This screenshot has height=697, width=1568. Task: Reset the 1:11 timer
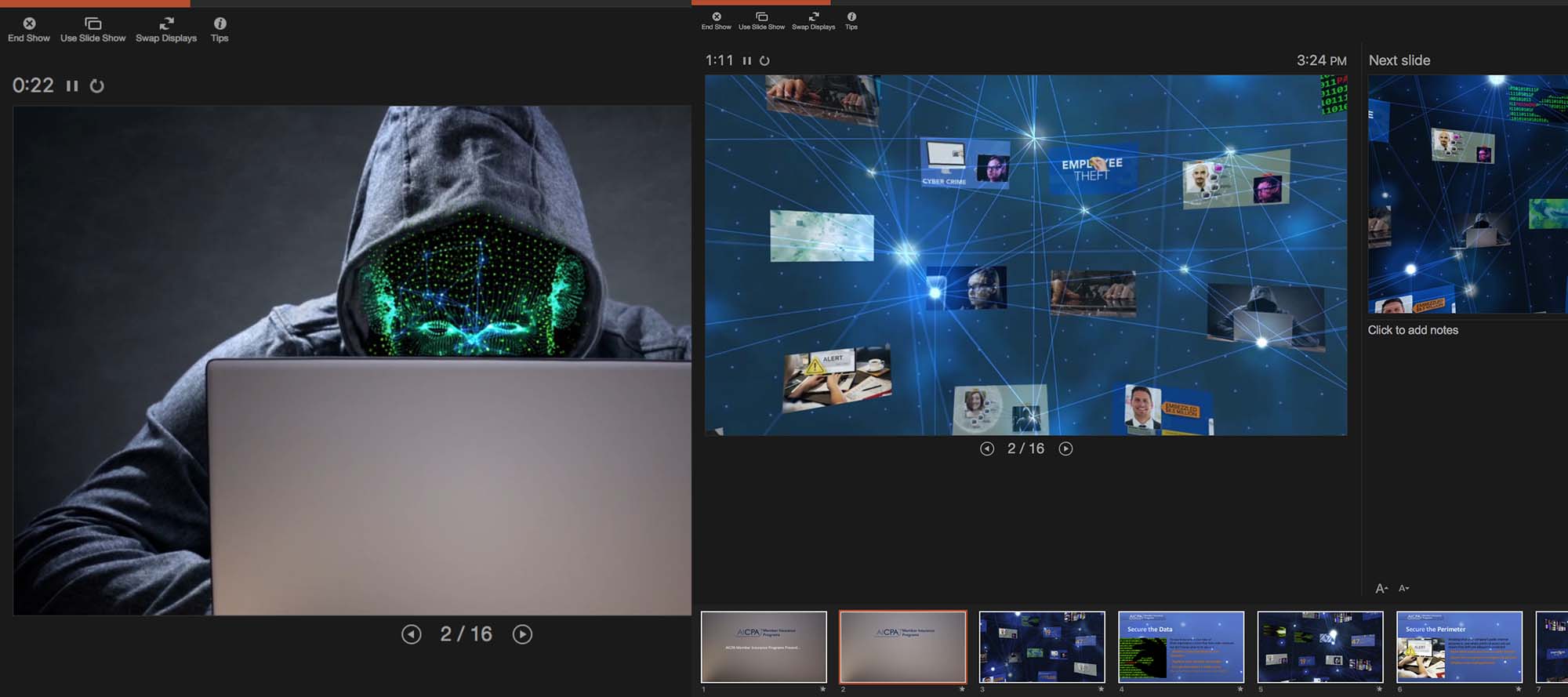[764, 60]
